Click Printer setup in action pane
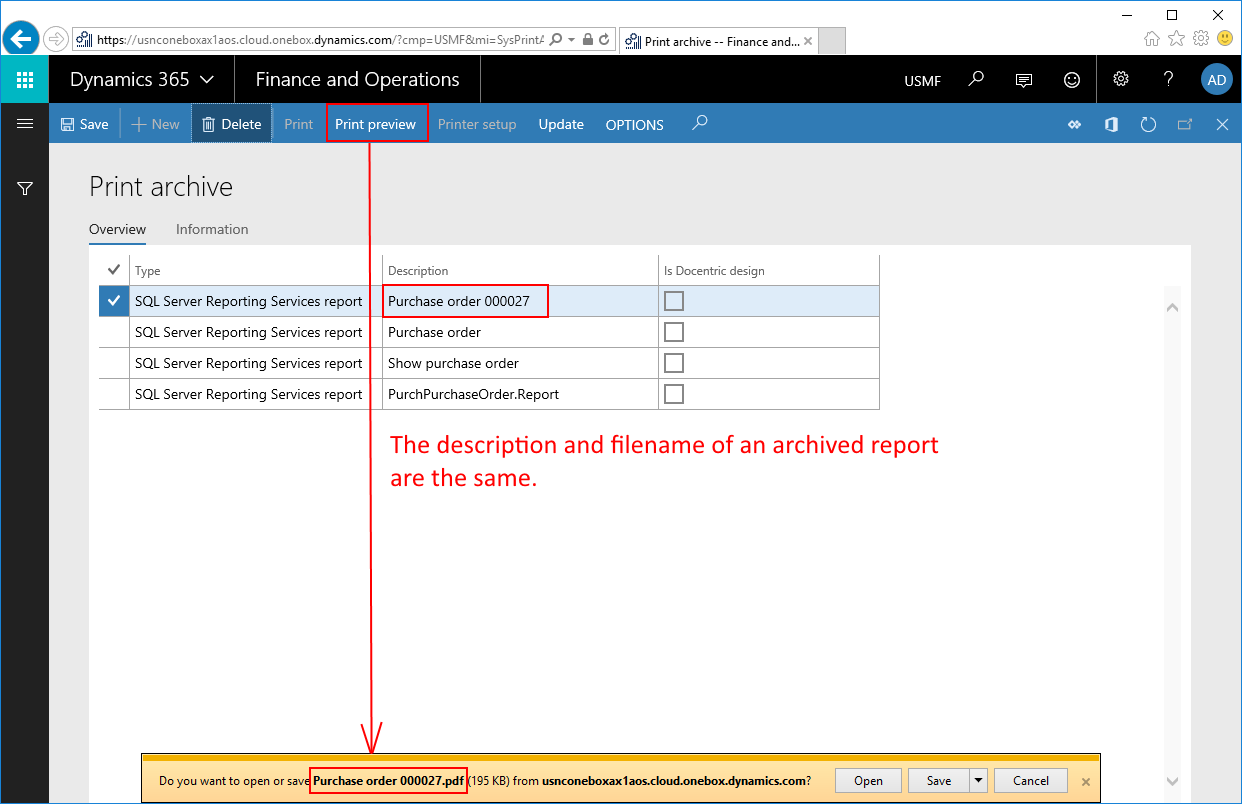Image resolution: width=1242 pixels, height=804 pixels. pos(477,125)
